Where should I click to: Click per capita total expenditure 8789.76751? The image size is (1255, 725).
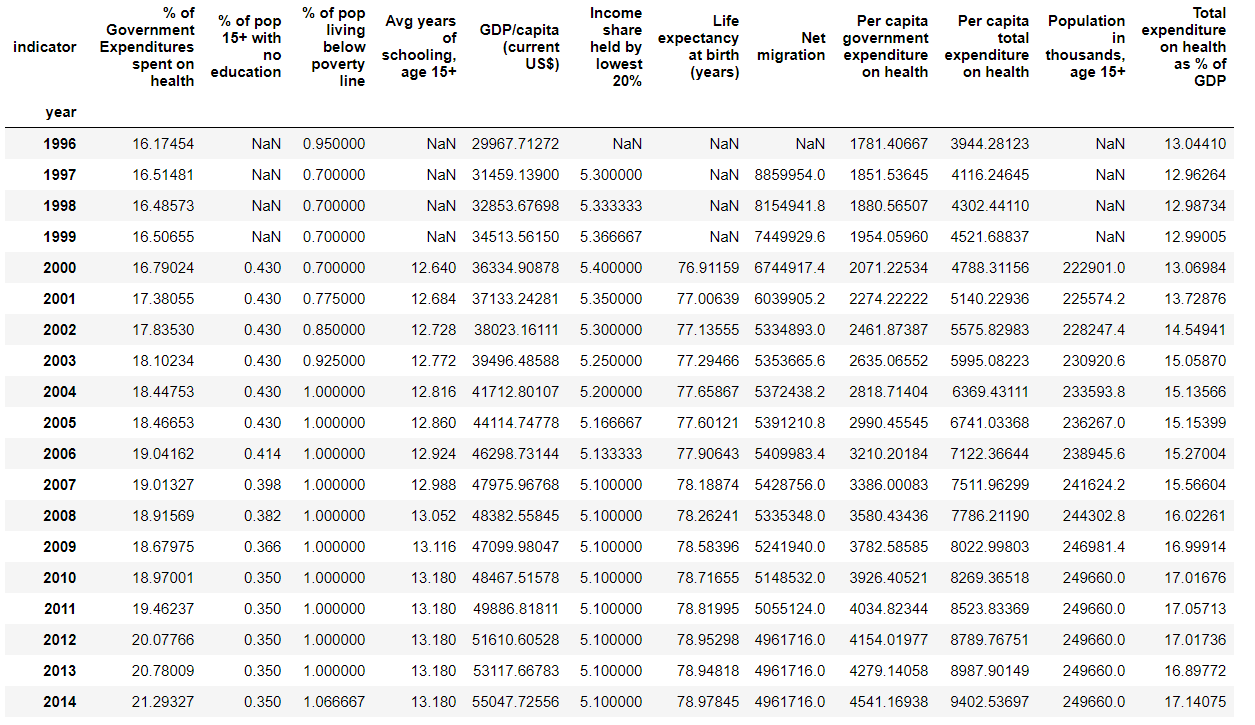pyautogui.click(x=989, y=640)
